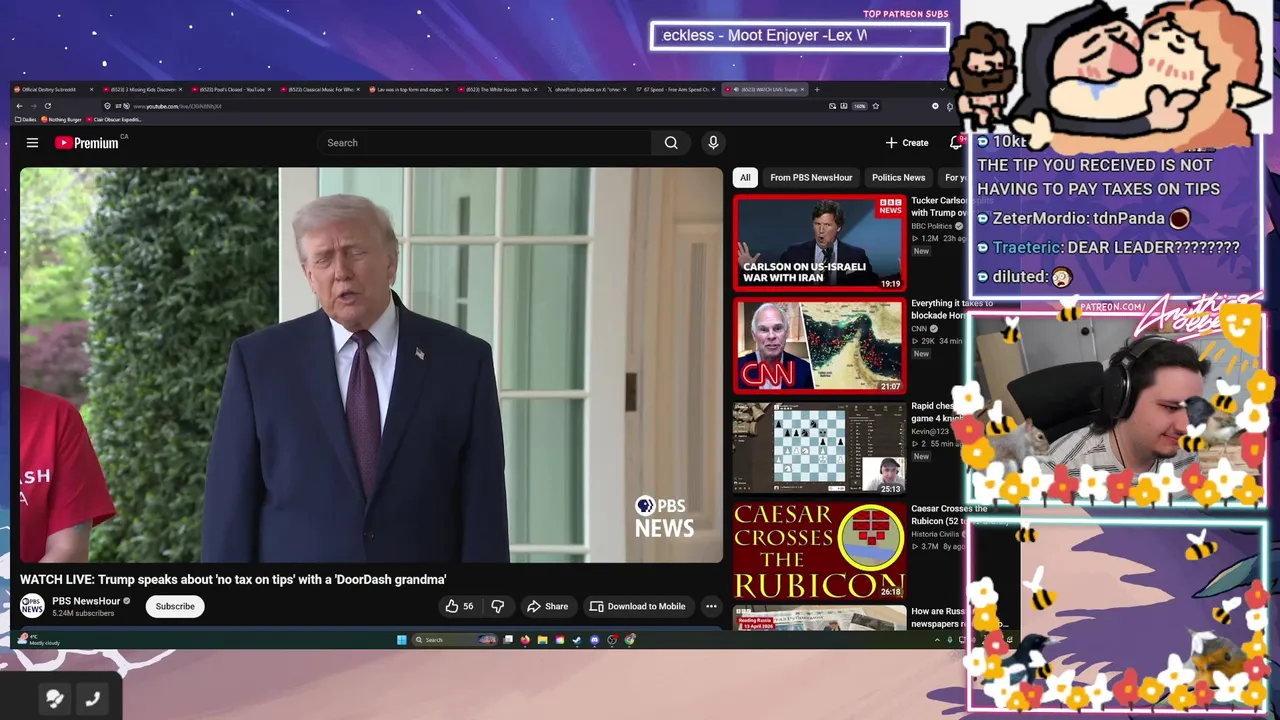Click the phone call icon bottom left
Image resolution: width=1280 pixels, height=720 pixels.
point(93,699)
